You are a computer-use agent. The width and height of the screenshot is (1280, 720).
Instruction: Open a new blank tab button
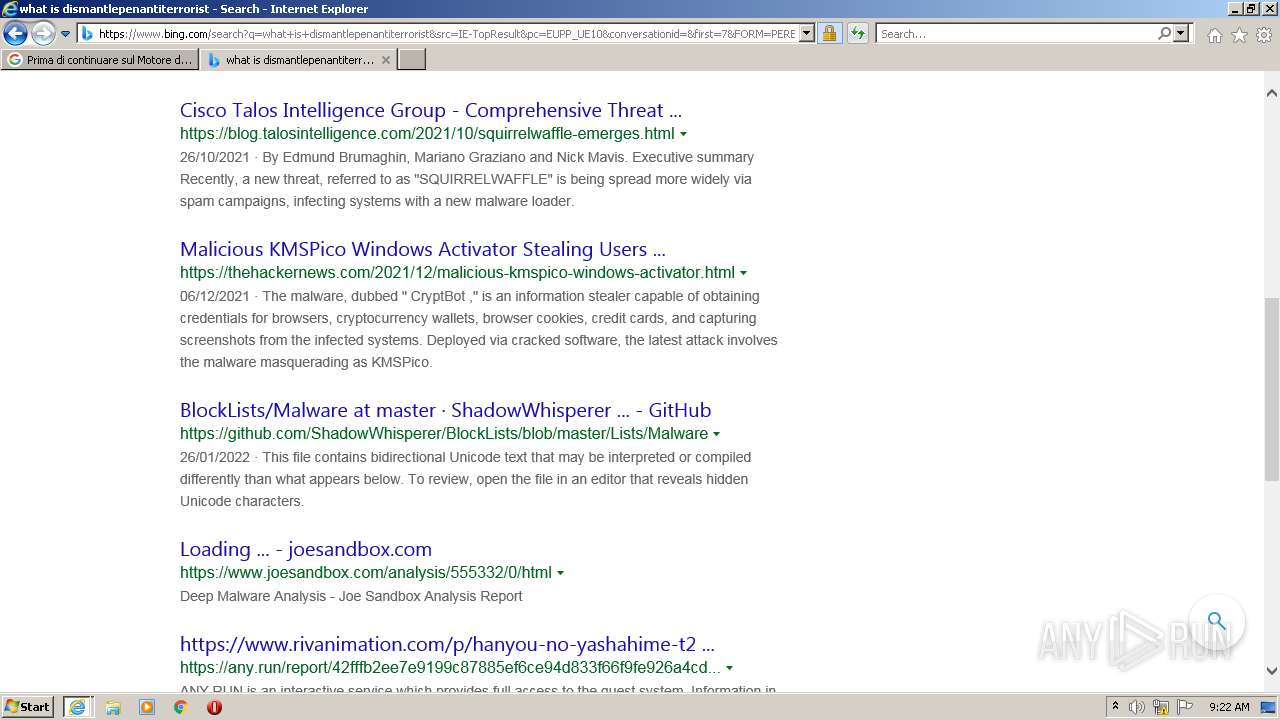[x=412, y=60]
